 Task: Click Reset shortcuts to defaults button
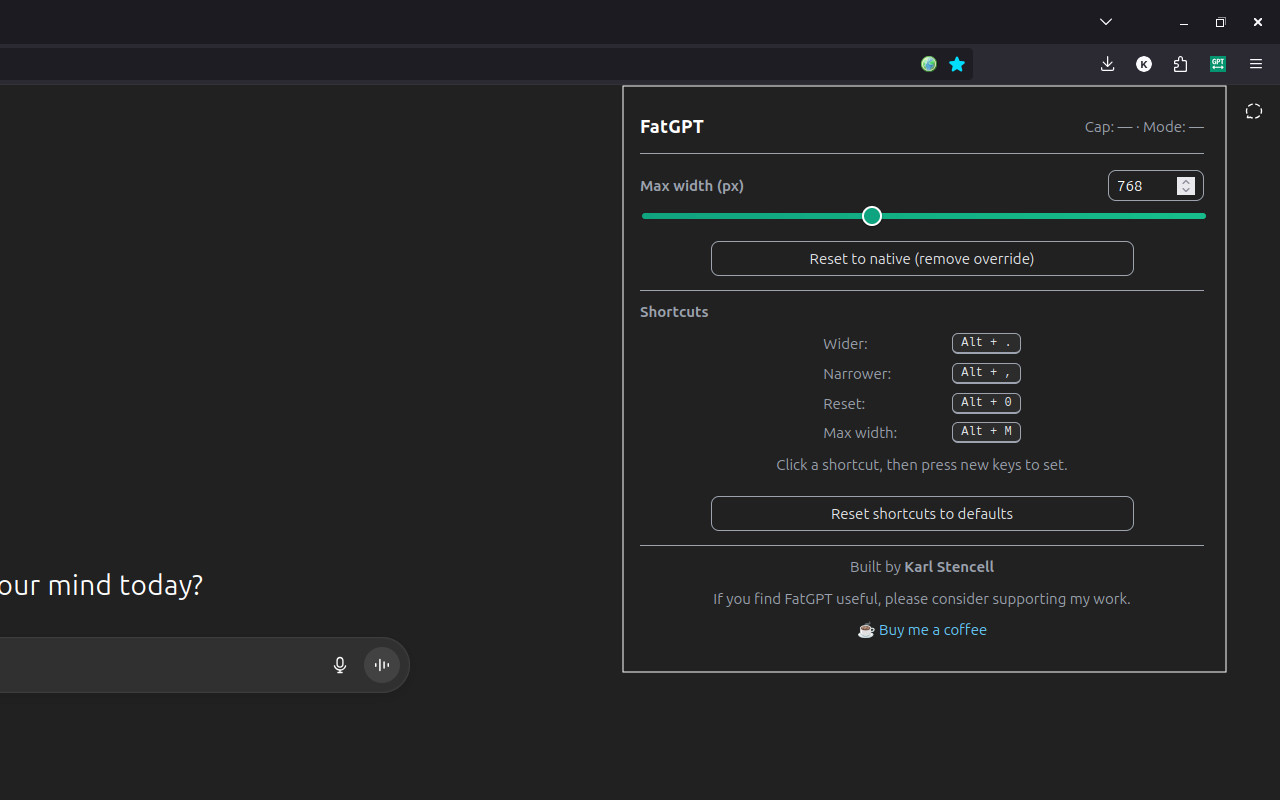922,513
